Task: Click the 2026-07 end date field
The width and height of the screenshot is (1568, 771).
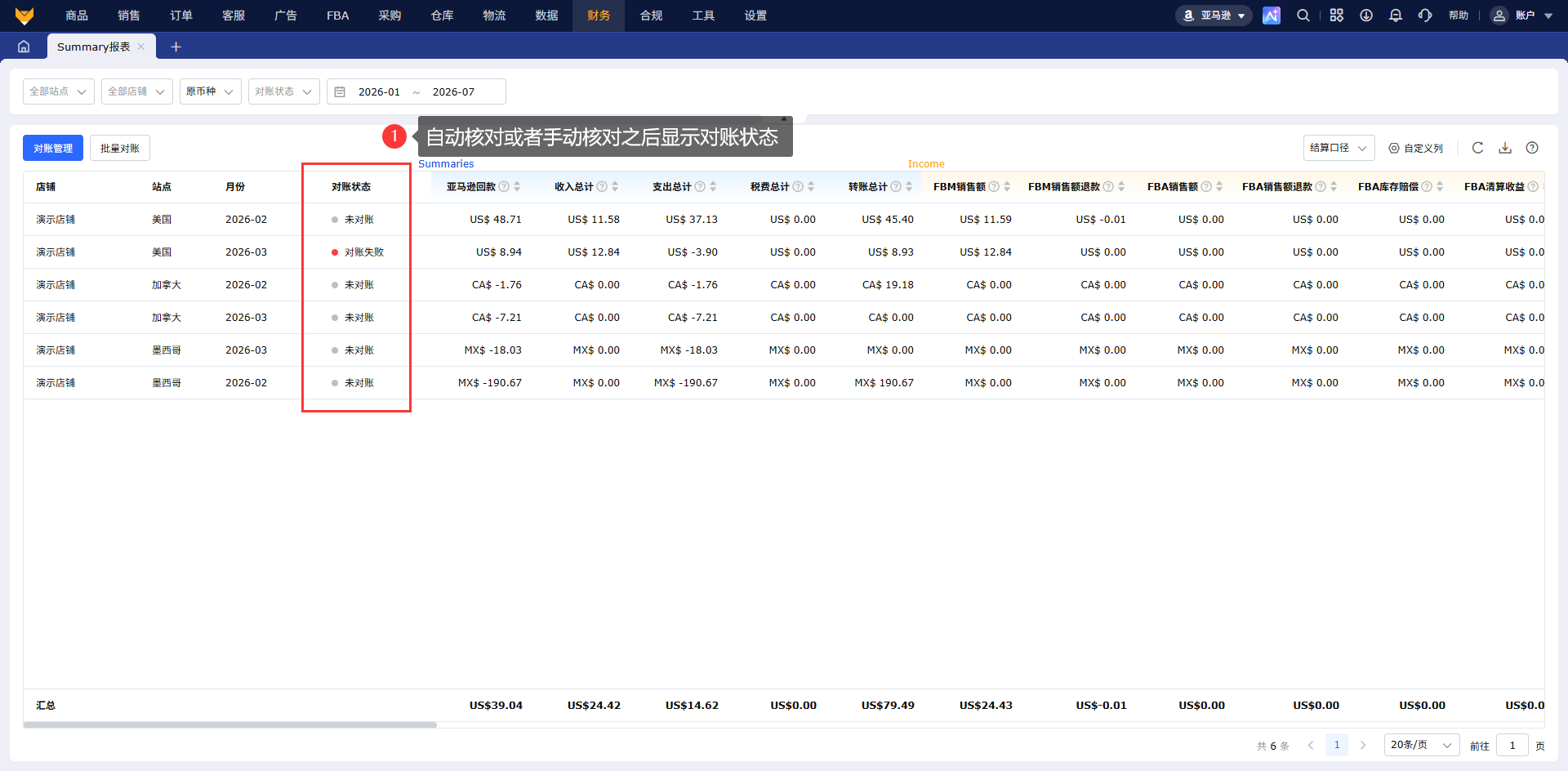Action: 454,91
